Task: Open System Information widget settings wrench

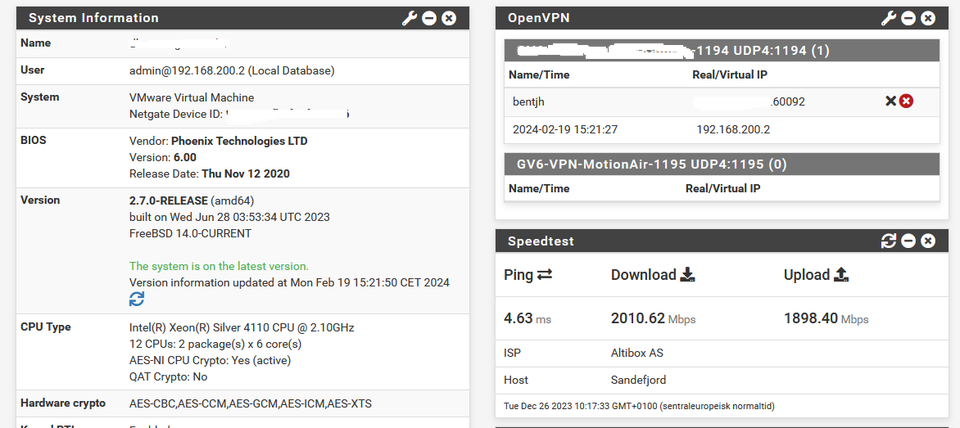Action: [409, 18]
